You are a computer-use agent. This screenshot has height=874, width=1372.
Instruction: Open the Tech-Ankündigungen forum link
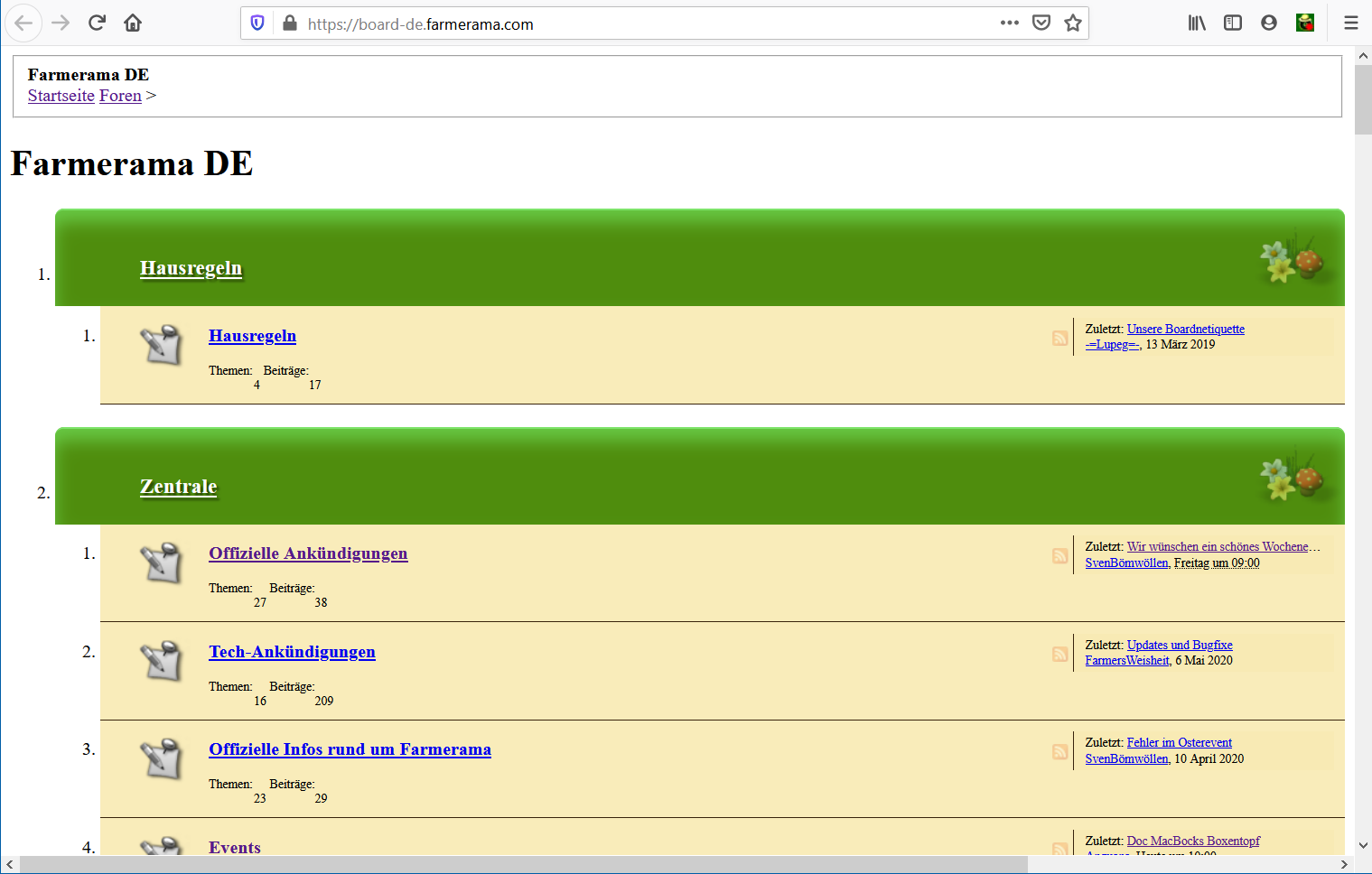click(x=292, y=652)
